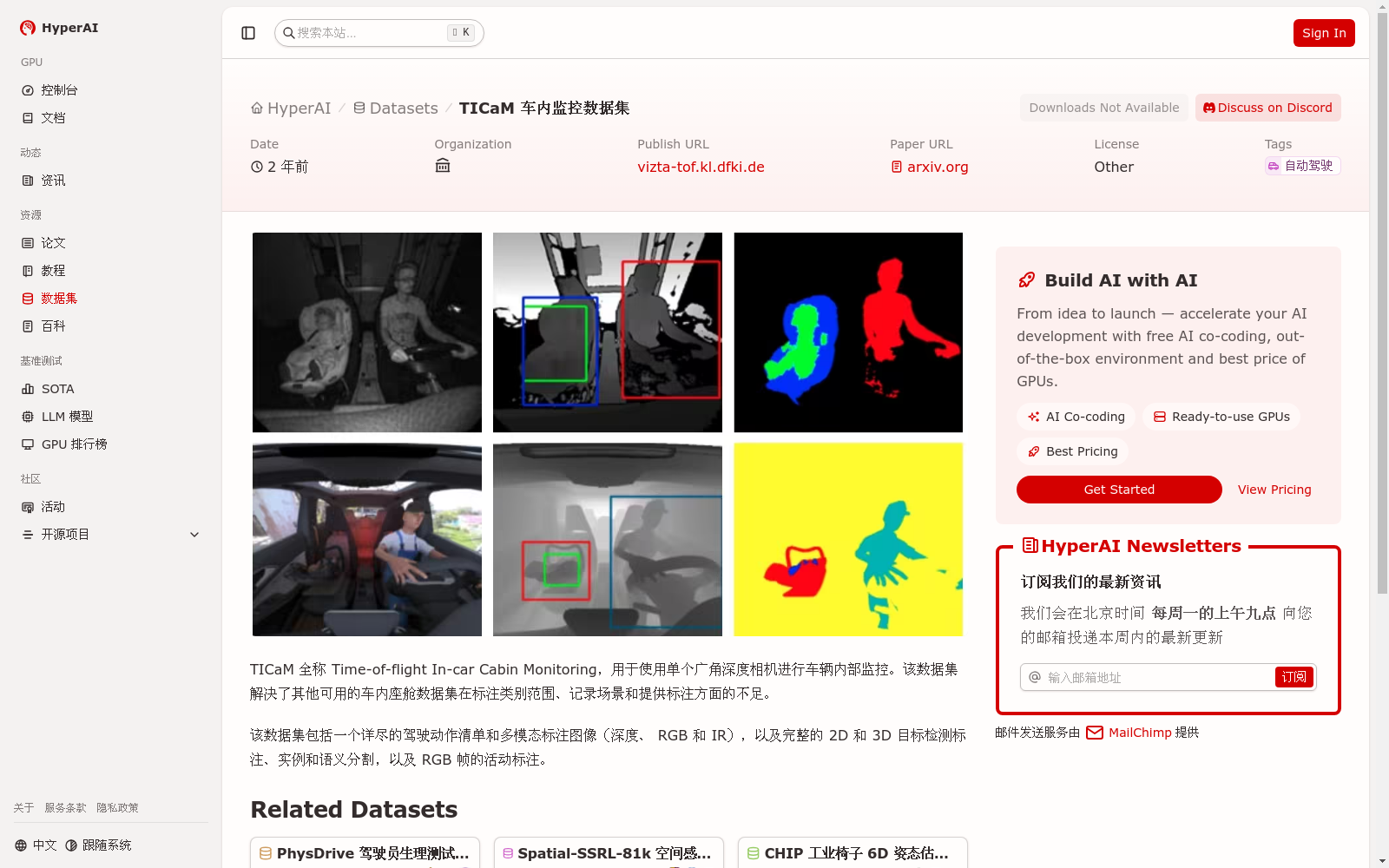Toggle the sidebar panel icon
Viewport: 1389px width, 868px height.
click(x=248, y=33)
